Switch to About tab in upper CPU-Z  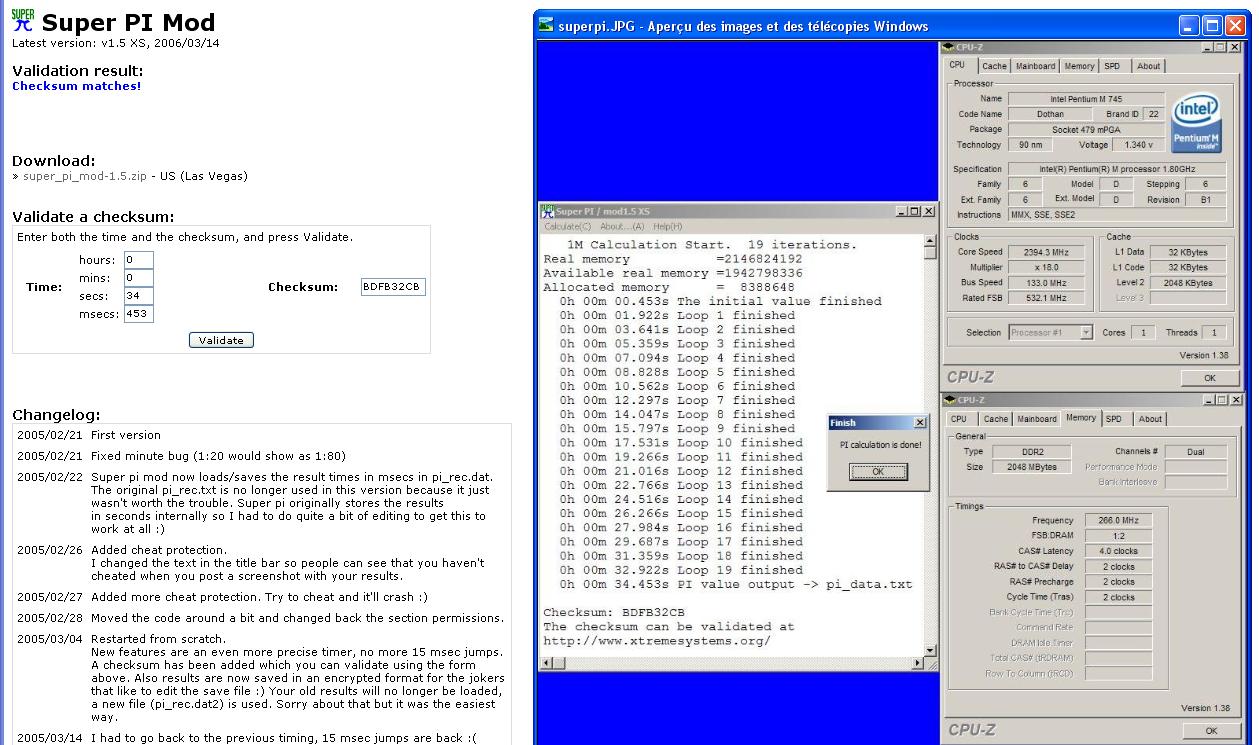pyautogui.click(x=1148, y=66)
